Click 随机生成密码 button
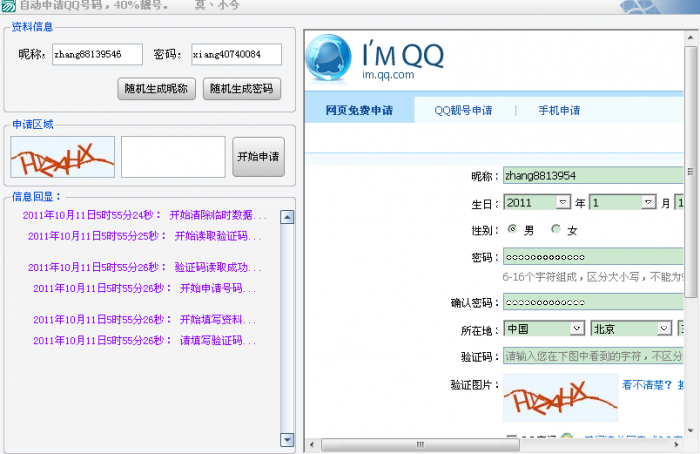700x454 pixels. (242, 88)
